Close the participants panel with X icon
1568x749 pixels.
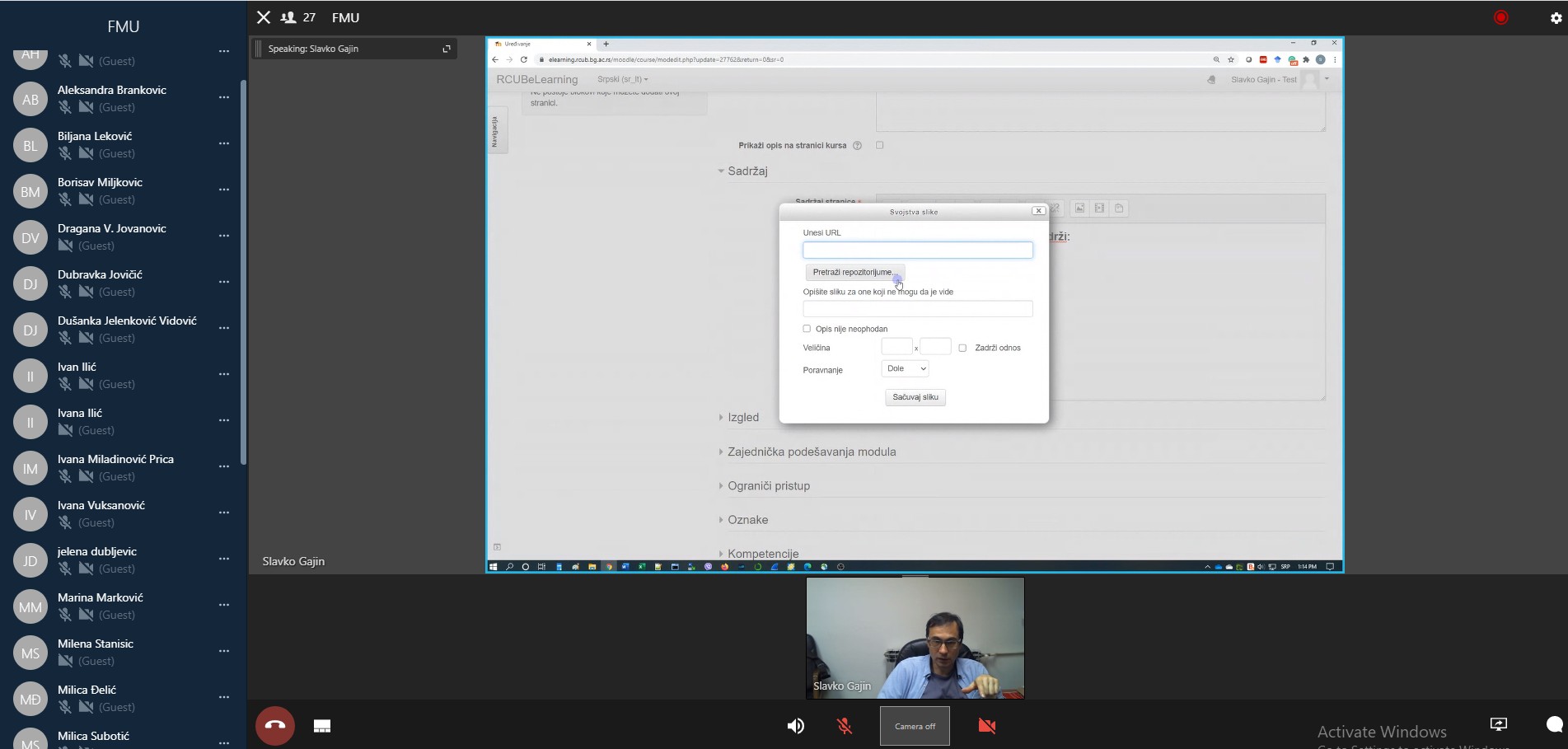click(x=264, y=17)
